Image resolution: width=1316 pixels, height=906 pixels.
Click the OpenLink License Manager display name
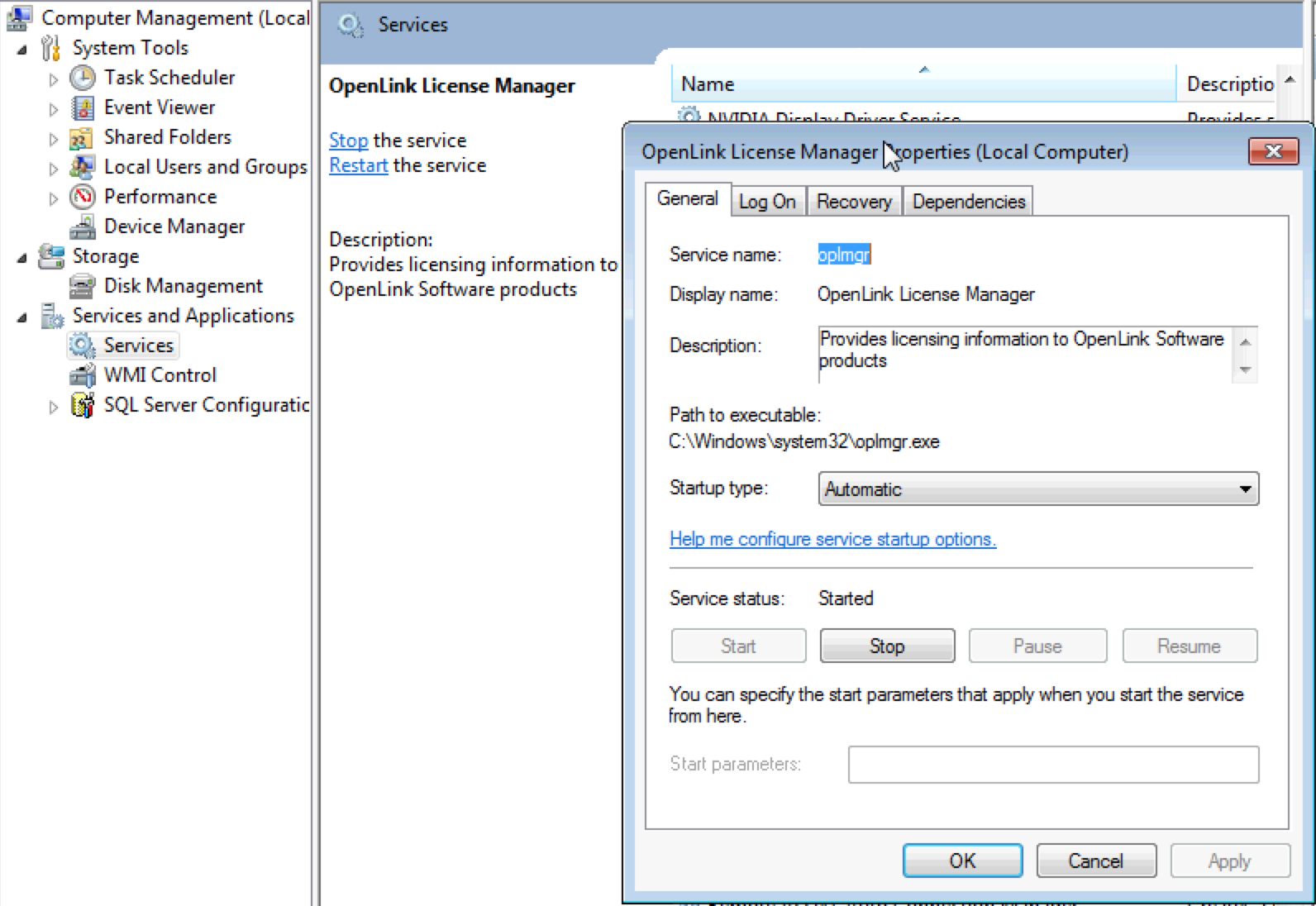[926, 294]
